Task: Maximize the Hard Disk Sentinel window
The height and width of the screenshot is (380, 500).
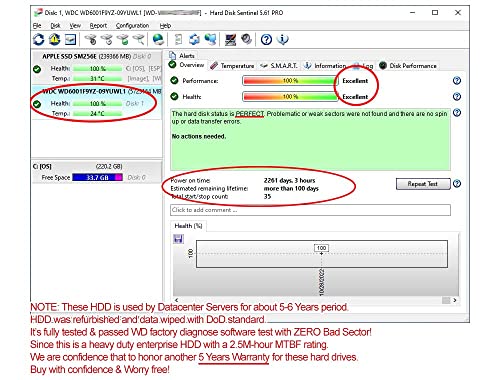Action: click(x=435, y=13)
